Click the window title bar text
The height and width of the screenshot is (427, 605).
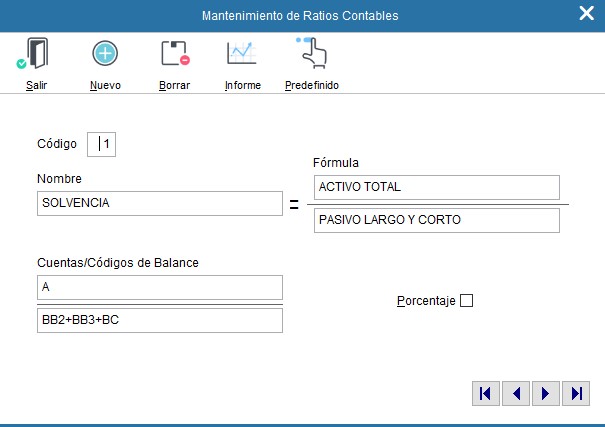(300, 15)
